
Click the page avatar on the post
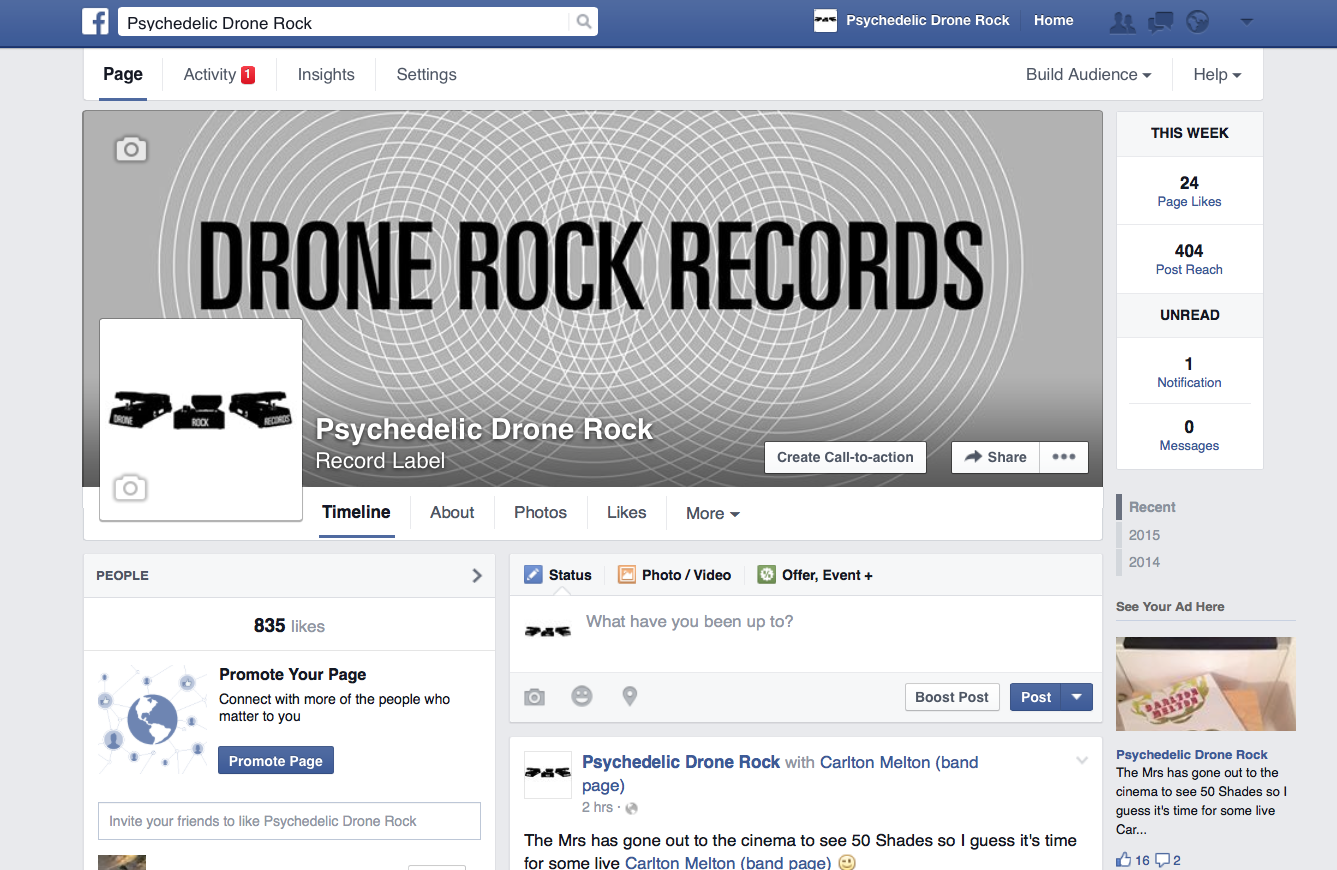[548, 774]
